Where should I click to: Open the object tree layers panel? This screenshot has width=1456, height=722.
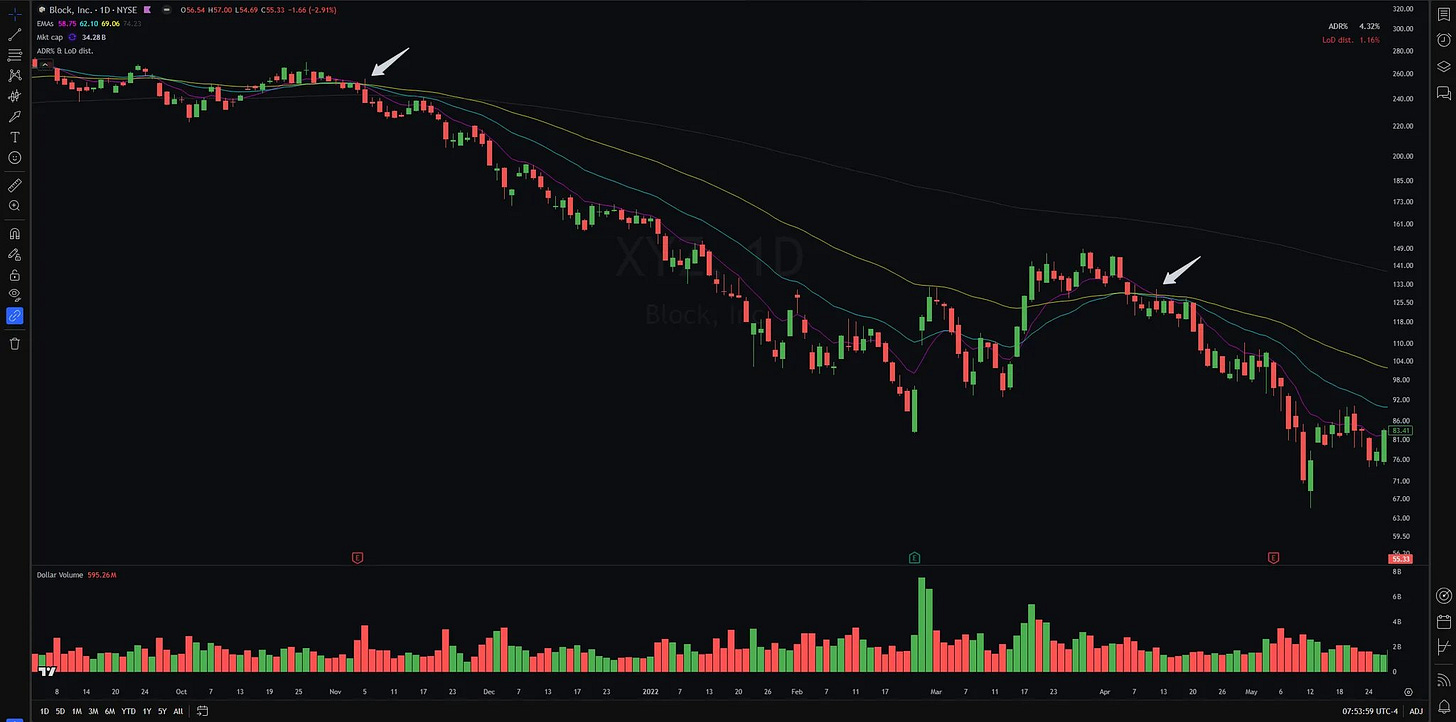(1443, 66)
